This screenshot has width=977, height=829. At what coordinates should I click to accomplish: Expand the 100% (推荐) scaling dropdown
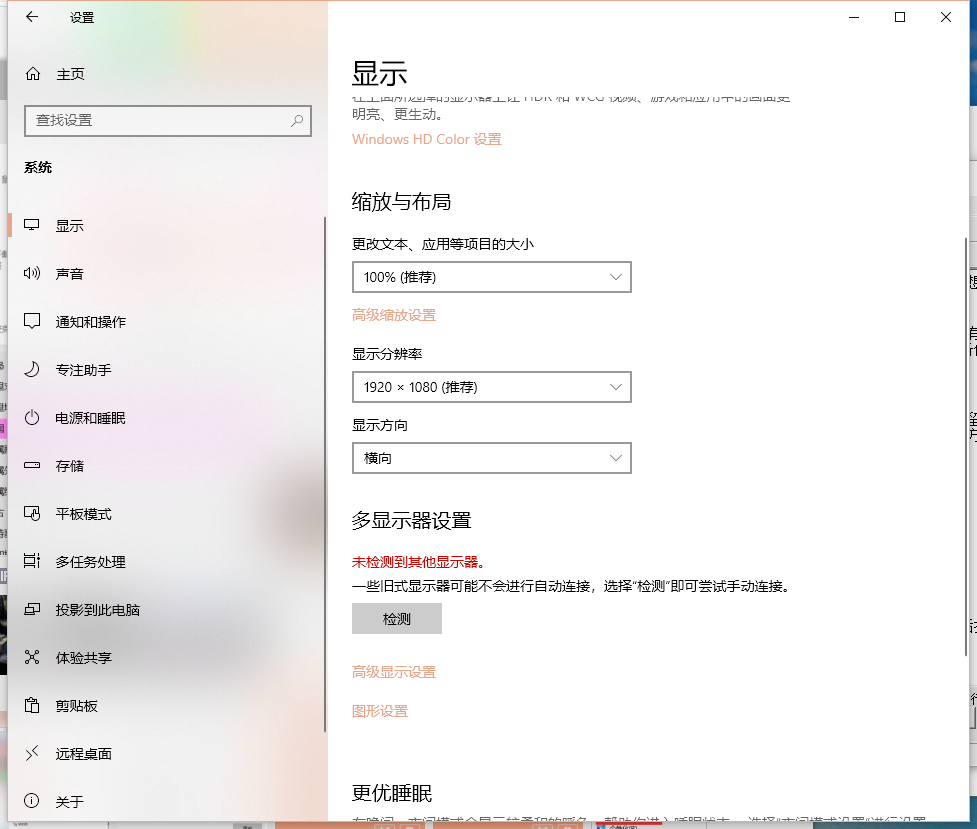click(491, 277)
